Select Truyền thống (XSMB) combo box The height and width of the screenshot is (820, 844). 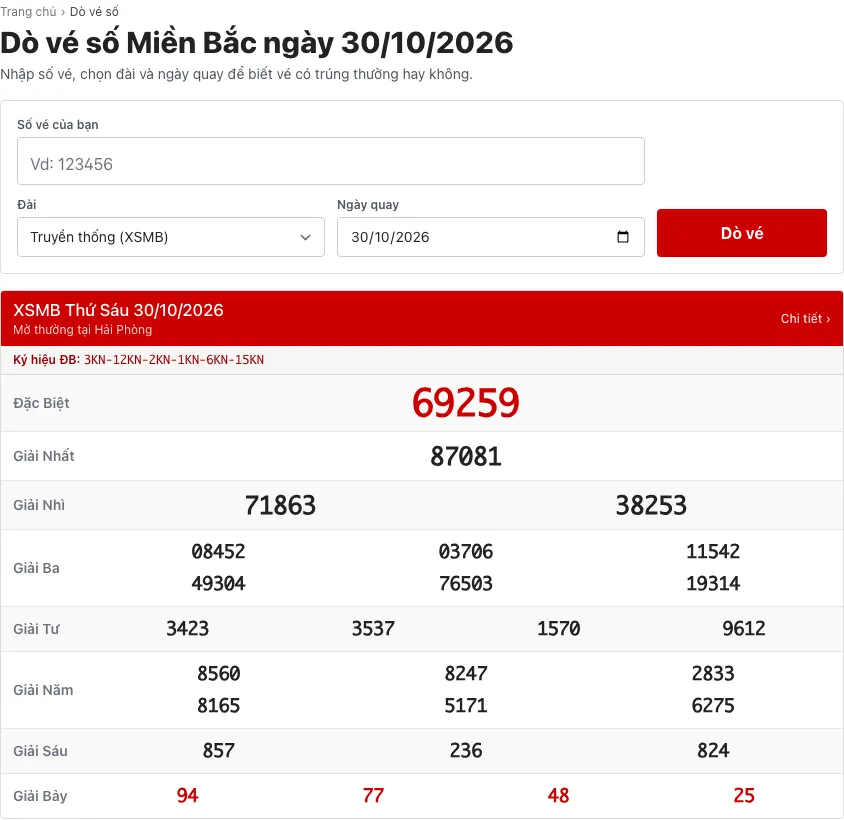171,237
